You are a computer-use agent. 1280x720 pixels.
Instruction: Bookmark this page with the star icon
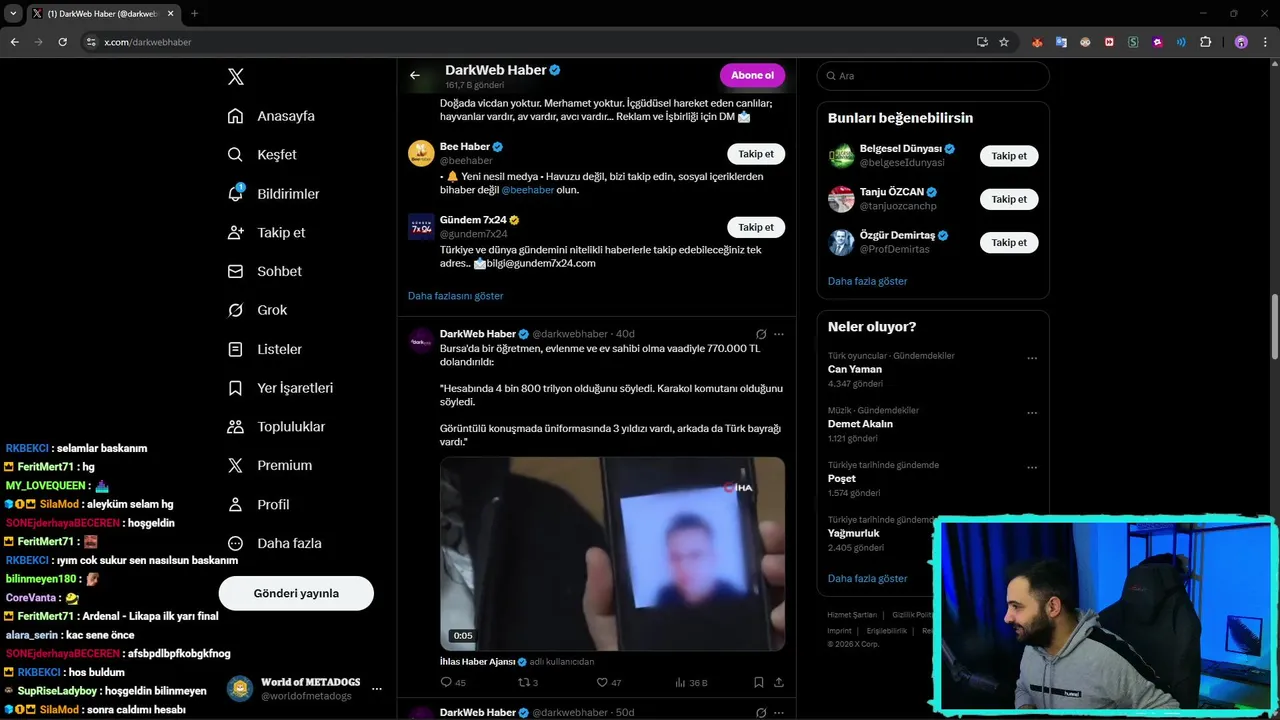coord(1004,42)
